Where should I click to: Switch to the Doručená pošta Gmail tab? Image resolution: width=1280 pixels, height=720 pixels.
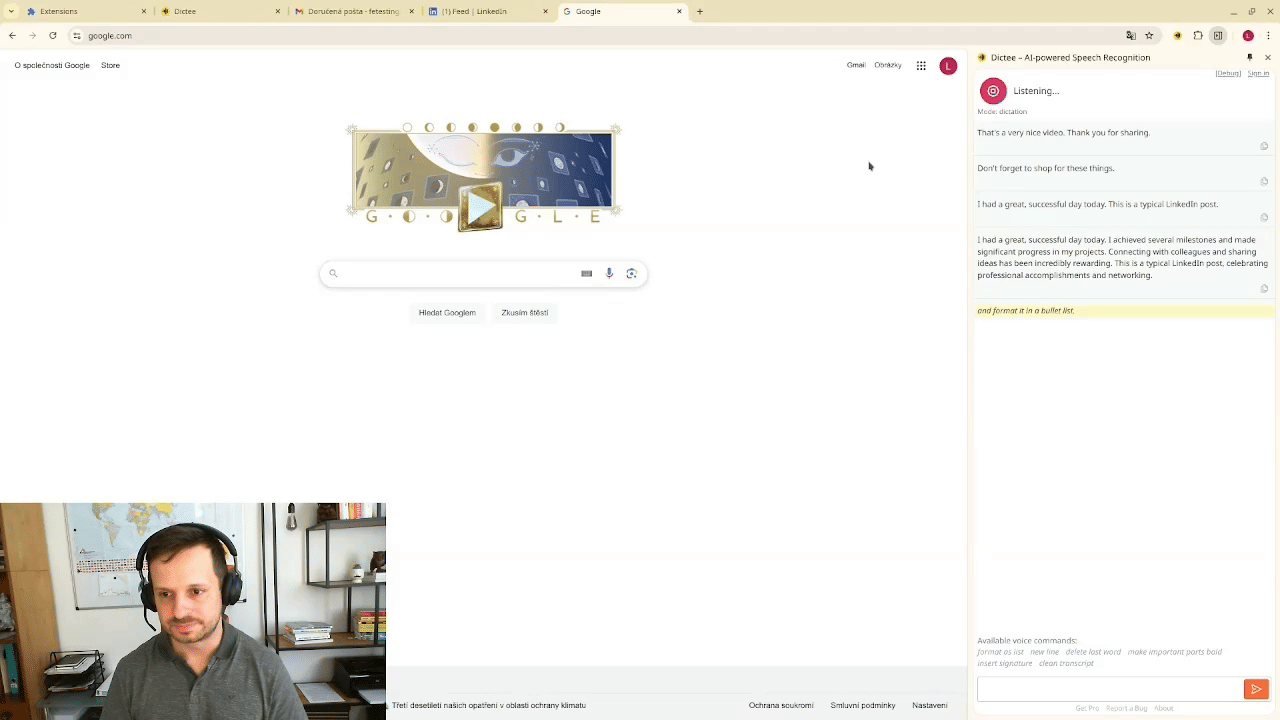coord(352,12)
